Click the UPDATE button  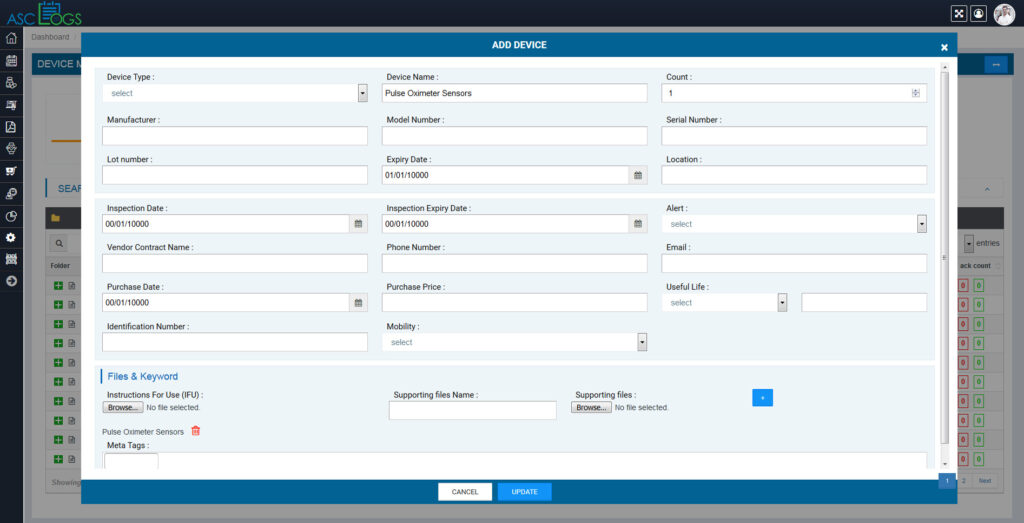point(524,492)
